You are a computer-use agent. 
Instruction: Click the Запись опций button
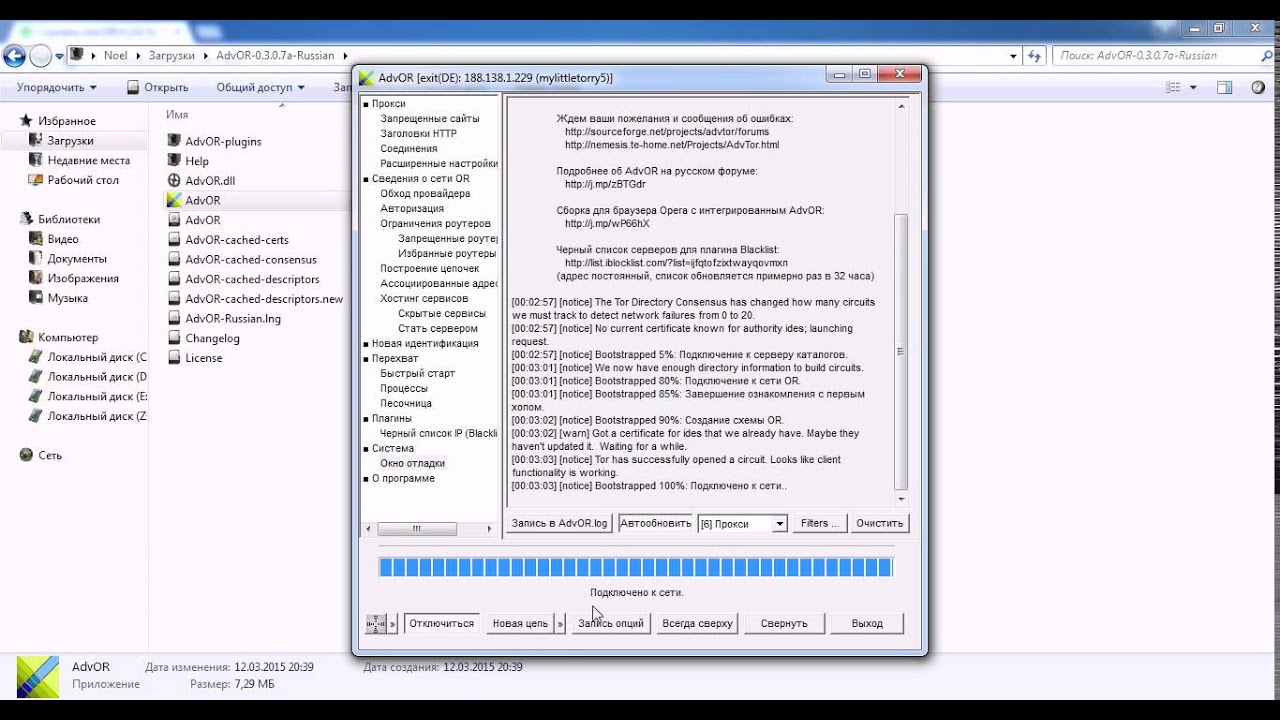point(611,623)
